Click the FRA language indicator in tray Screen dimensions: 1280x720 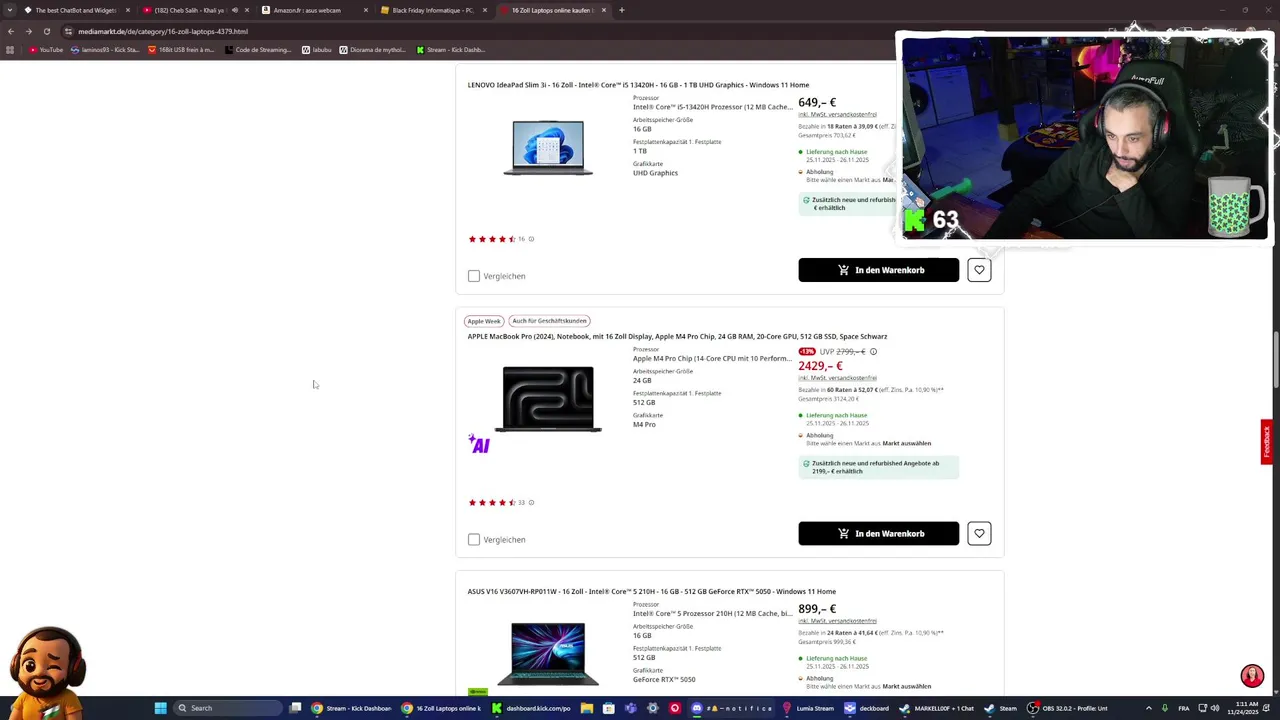1184,708
